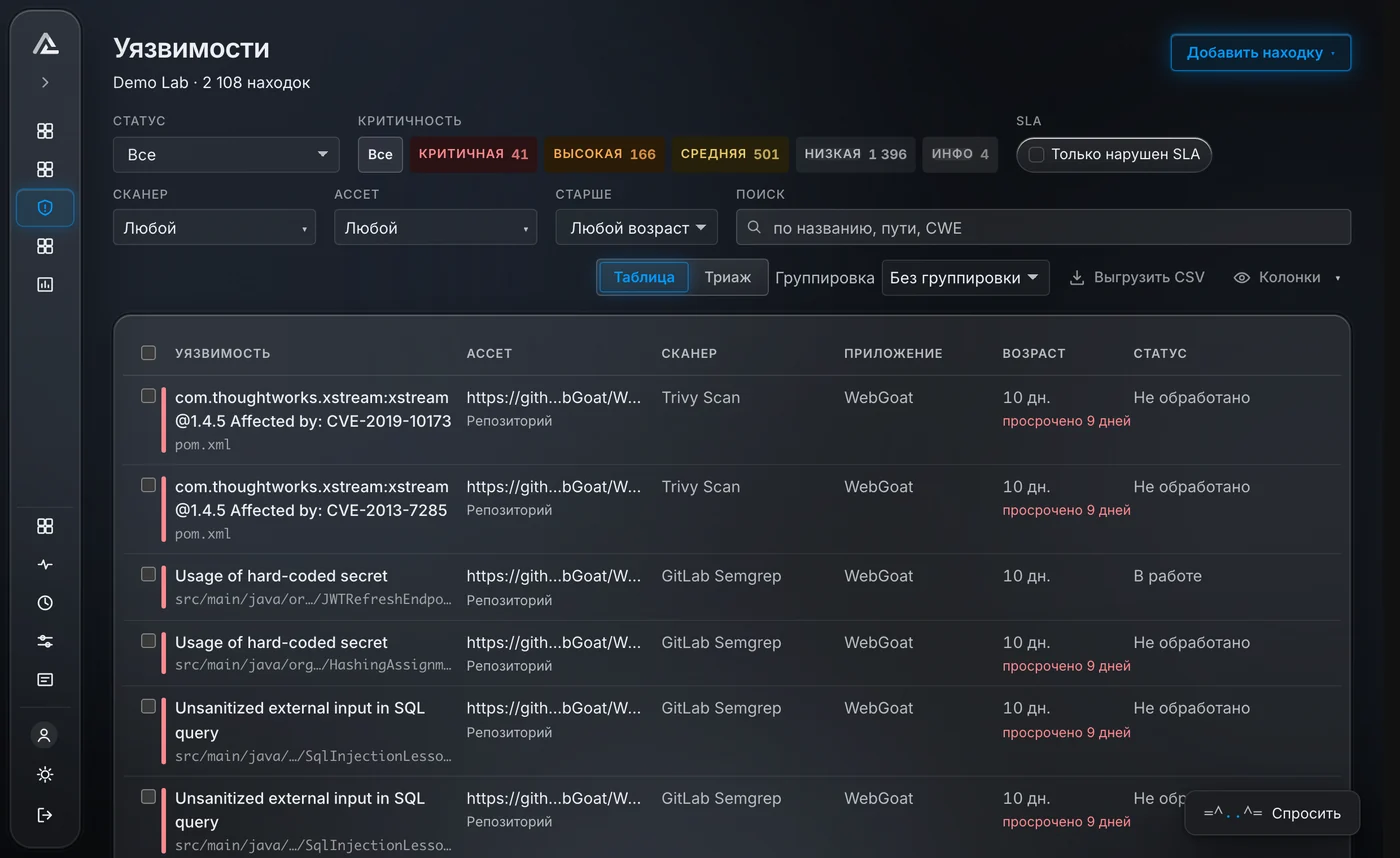Image resolution: width=1400 pixels, height=858 pixels.
Task: Switch to the Триаж view tab
Action: [728, 277]
